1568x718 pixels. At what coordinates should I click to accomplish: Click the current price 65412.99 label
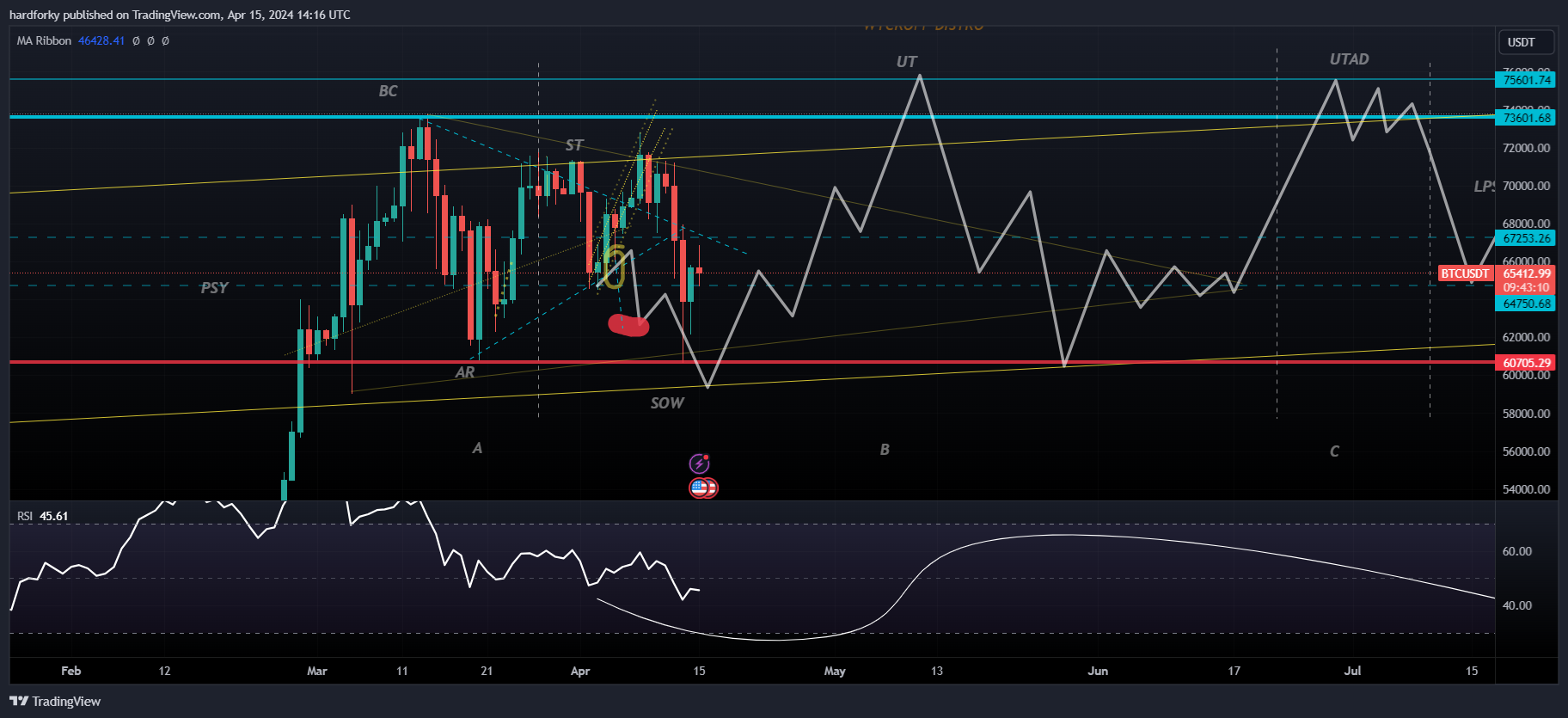(x=1526, y=273)
